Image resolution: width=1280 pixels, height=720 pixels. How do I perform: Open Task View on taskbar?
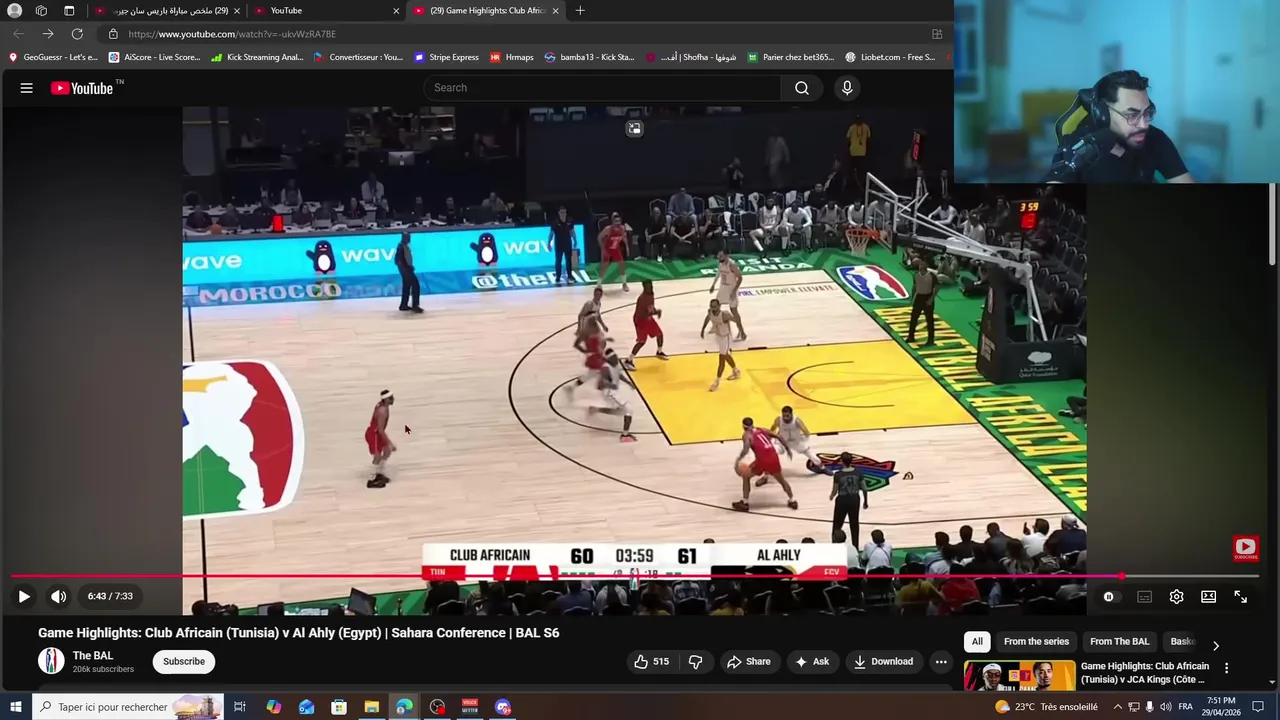(240, 707)
